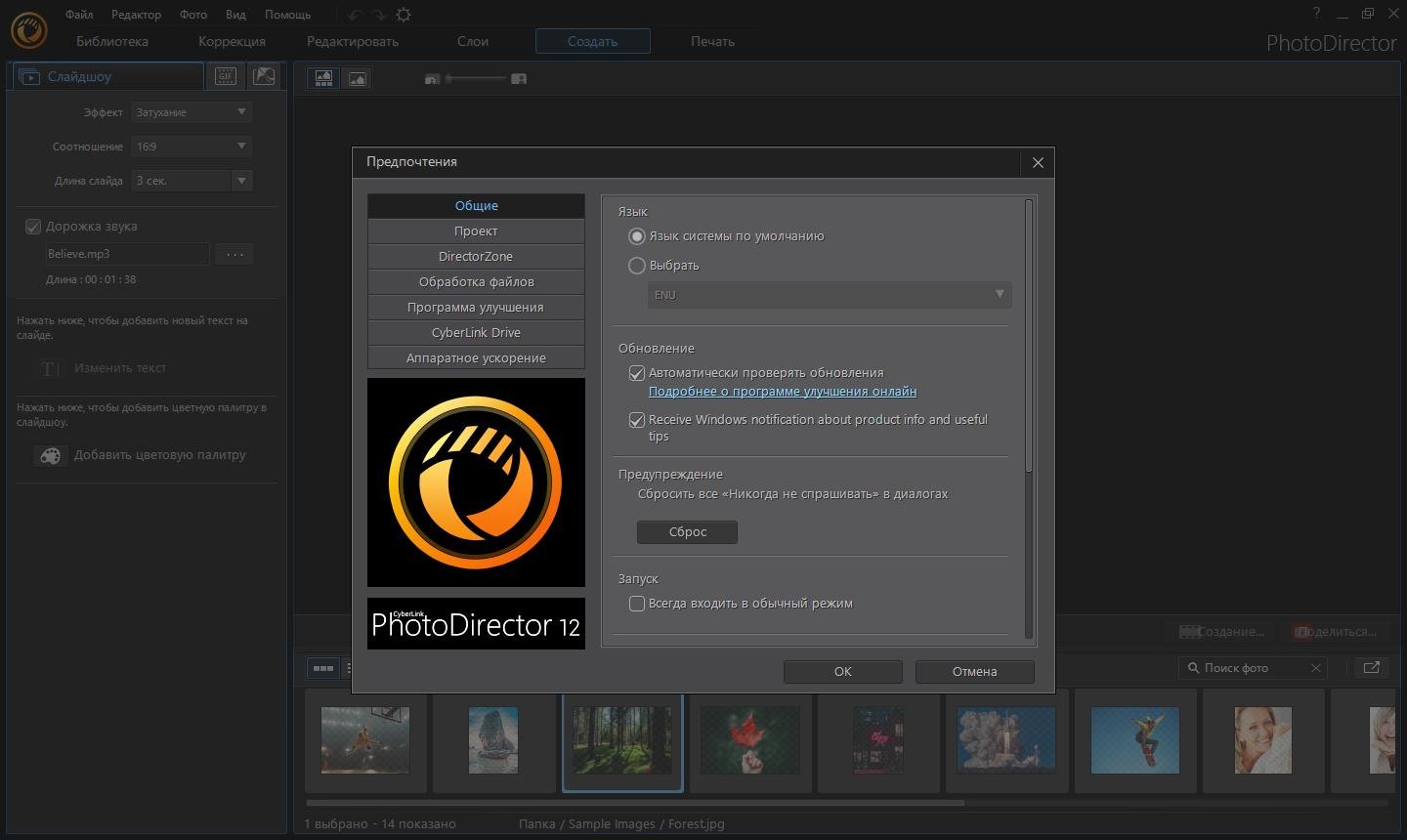Open the Эффект dropdown showing Затухание
This screenshot has height=840, width=1407.
(192, 112)
